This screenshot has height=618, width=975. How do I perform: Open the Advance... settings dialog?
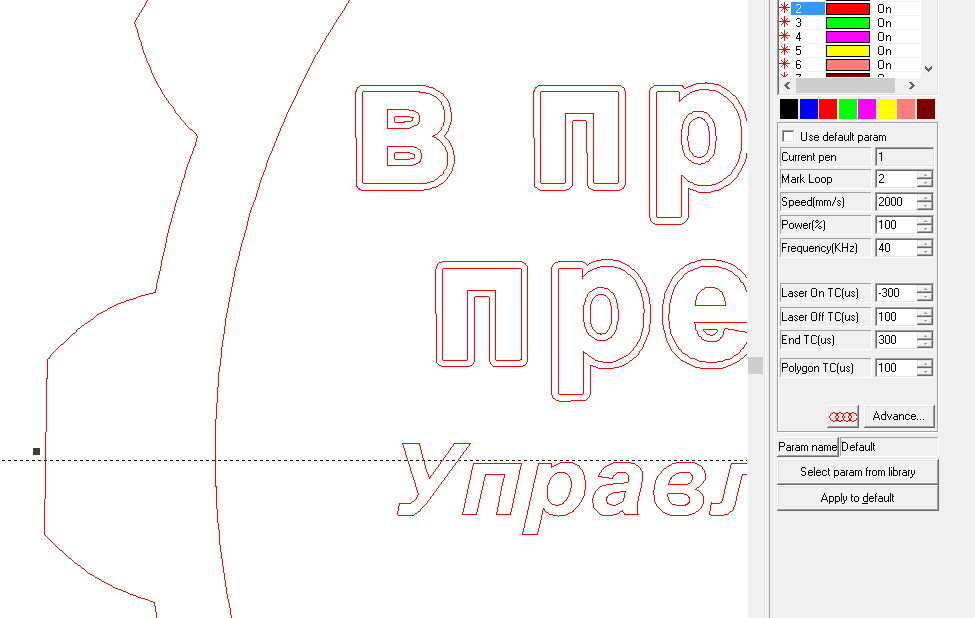click(898, 416)
